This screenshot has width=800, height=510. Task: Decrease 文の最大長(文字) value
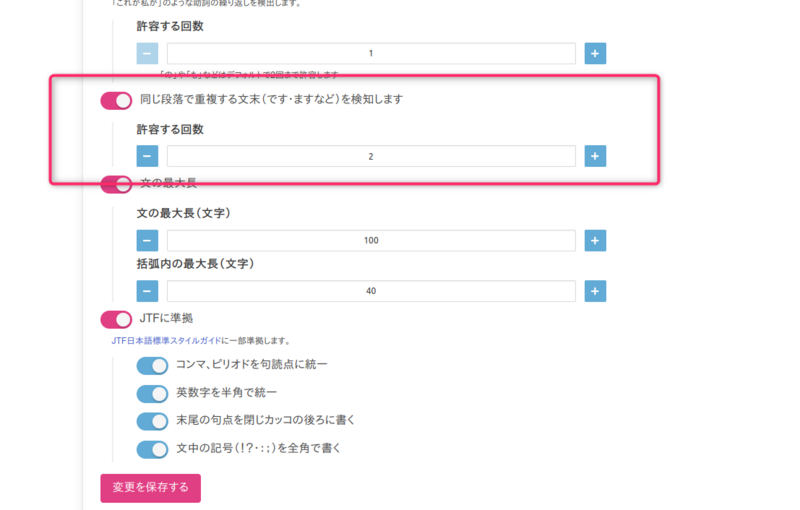pos(147,240)
